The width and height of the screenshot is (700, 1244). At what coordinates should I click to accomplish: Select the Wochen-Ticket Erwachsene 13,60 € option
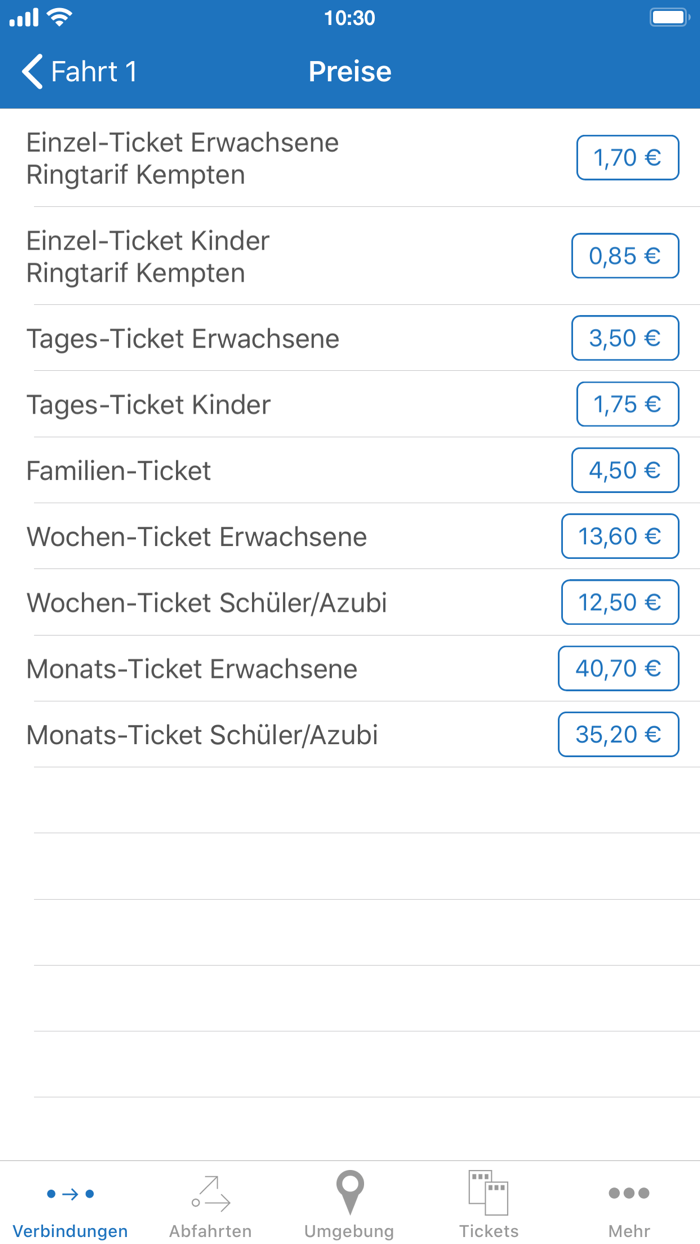tap(620, 536)
